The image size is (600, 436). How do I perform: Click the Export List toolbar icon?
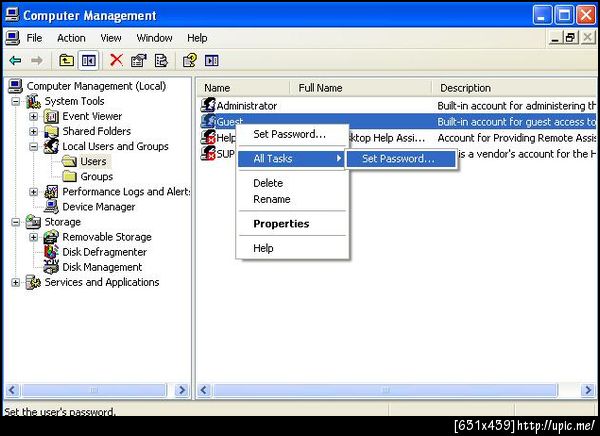pos(161,60)
